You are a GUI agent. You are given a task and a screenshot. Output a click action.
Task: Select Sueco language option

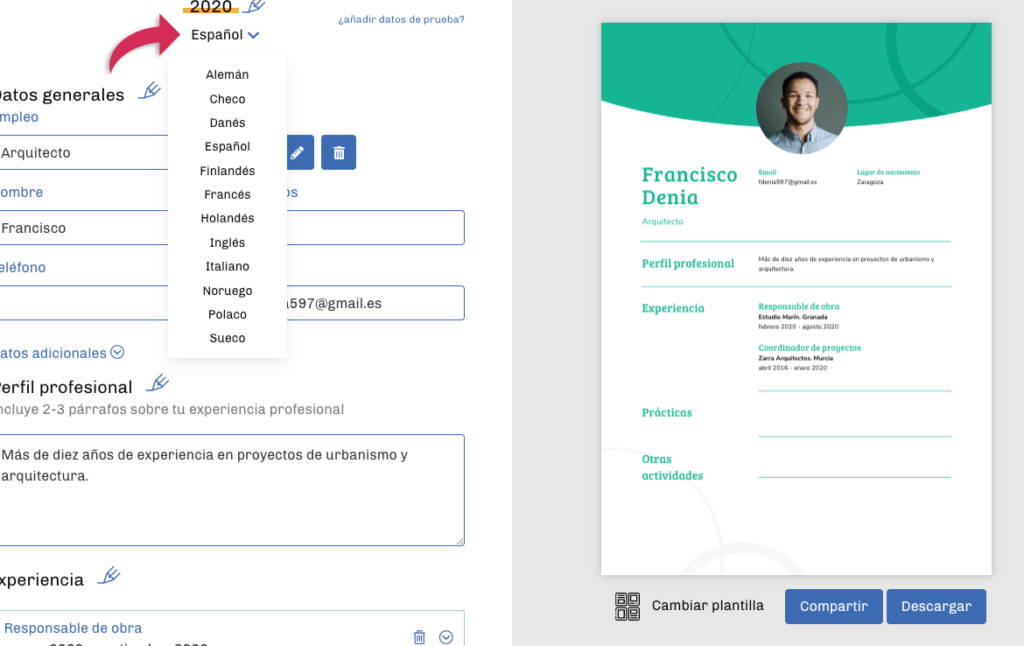pos(227,338)
